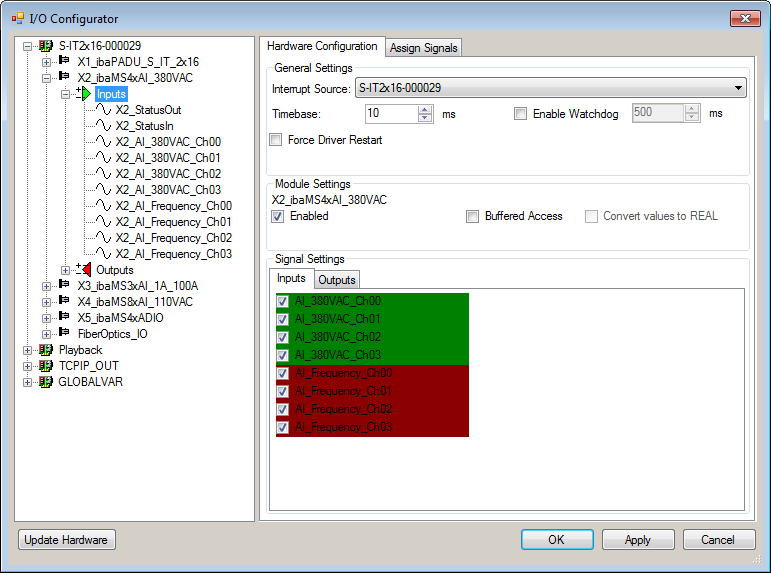Select the TCPIP_OUT tree label
The width and height of the screenshot is (771, 573).
click(89, 366)
